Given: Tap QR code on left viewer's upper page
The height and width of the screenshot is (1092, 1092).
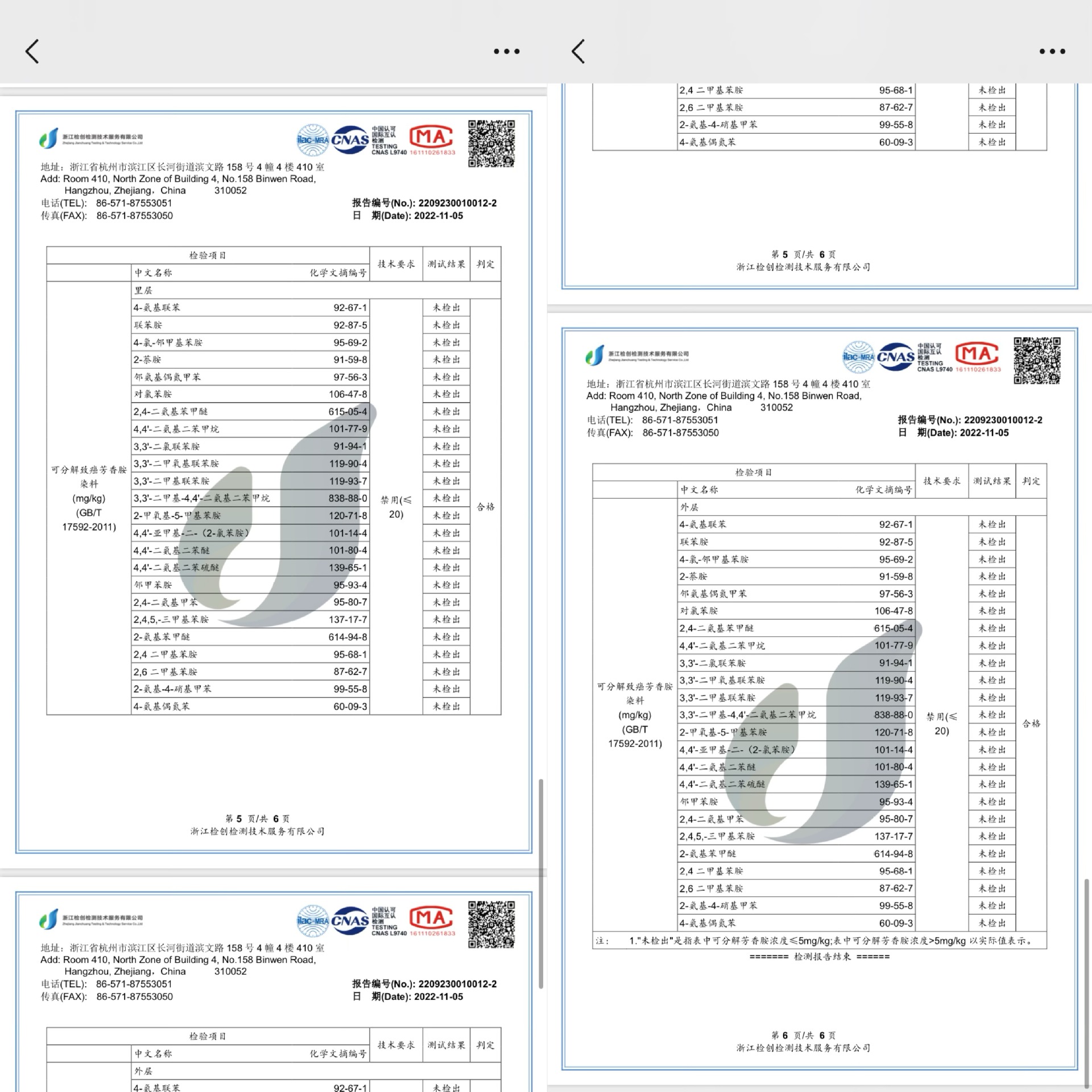Looking at the screenshot, I should (491, 143).
